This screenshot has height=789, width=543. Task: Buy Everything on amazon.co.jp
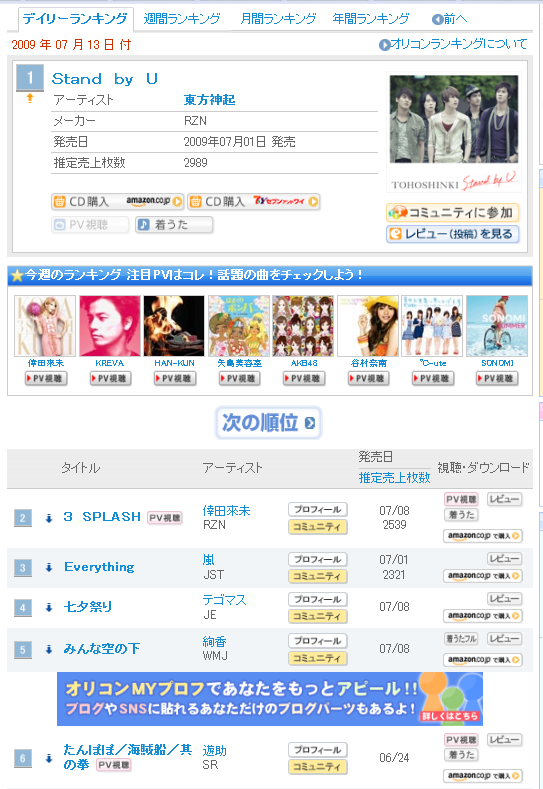(x=483, y=576)
